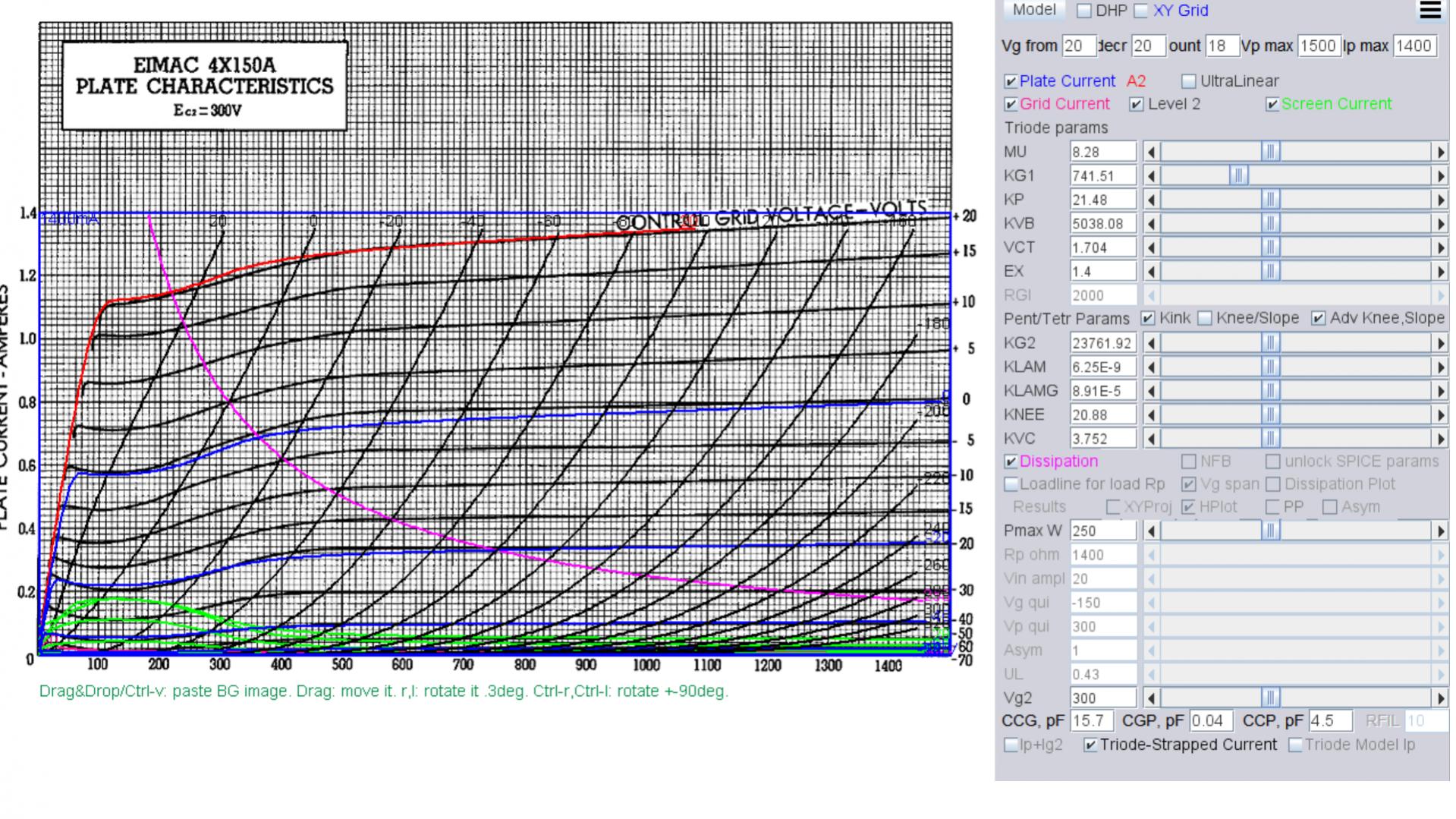1456x819 pixels.
Task: Click the KVB slider left arrow
Action: pos(1151,224)
